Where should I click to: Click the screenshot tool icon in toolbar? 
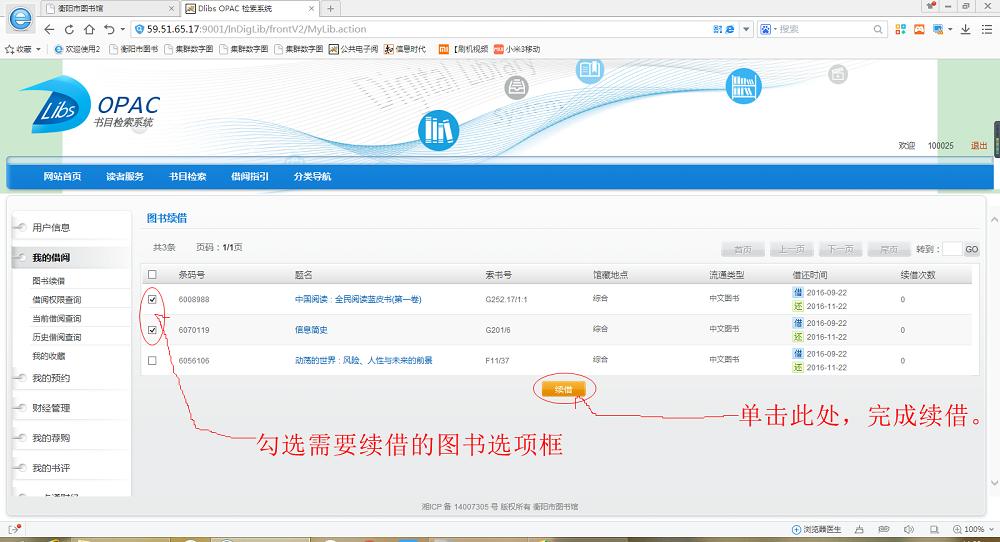click(x=938, y=29)
